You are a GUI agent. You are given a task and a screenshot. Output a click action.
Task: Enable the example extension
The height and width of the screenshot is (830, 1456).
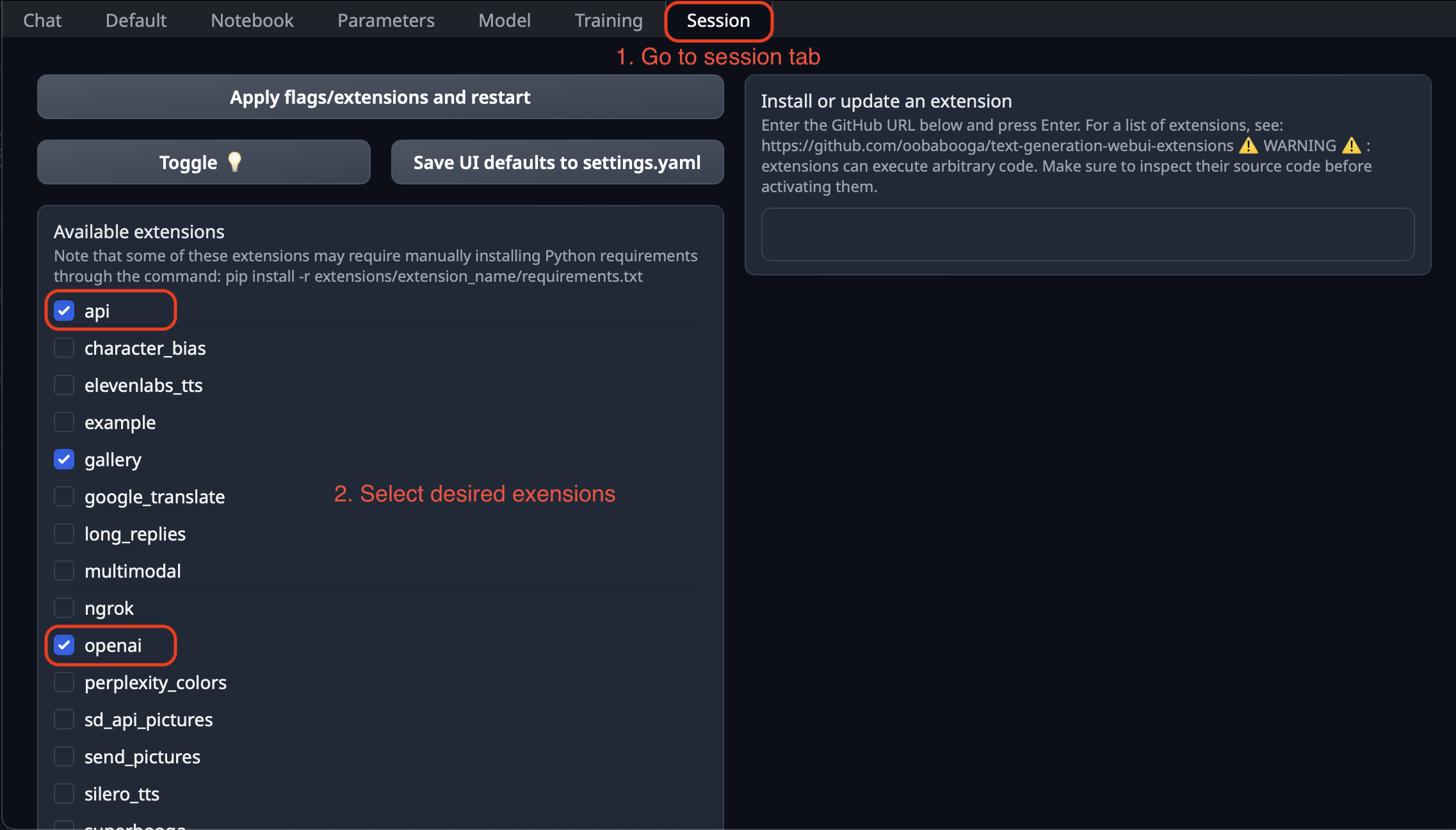[64, 422]
